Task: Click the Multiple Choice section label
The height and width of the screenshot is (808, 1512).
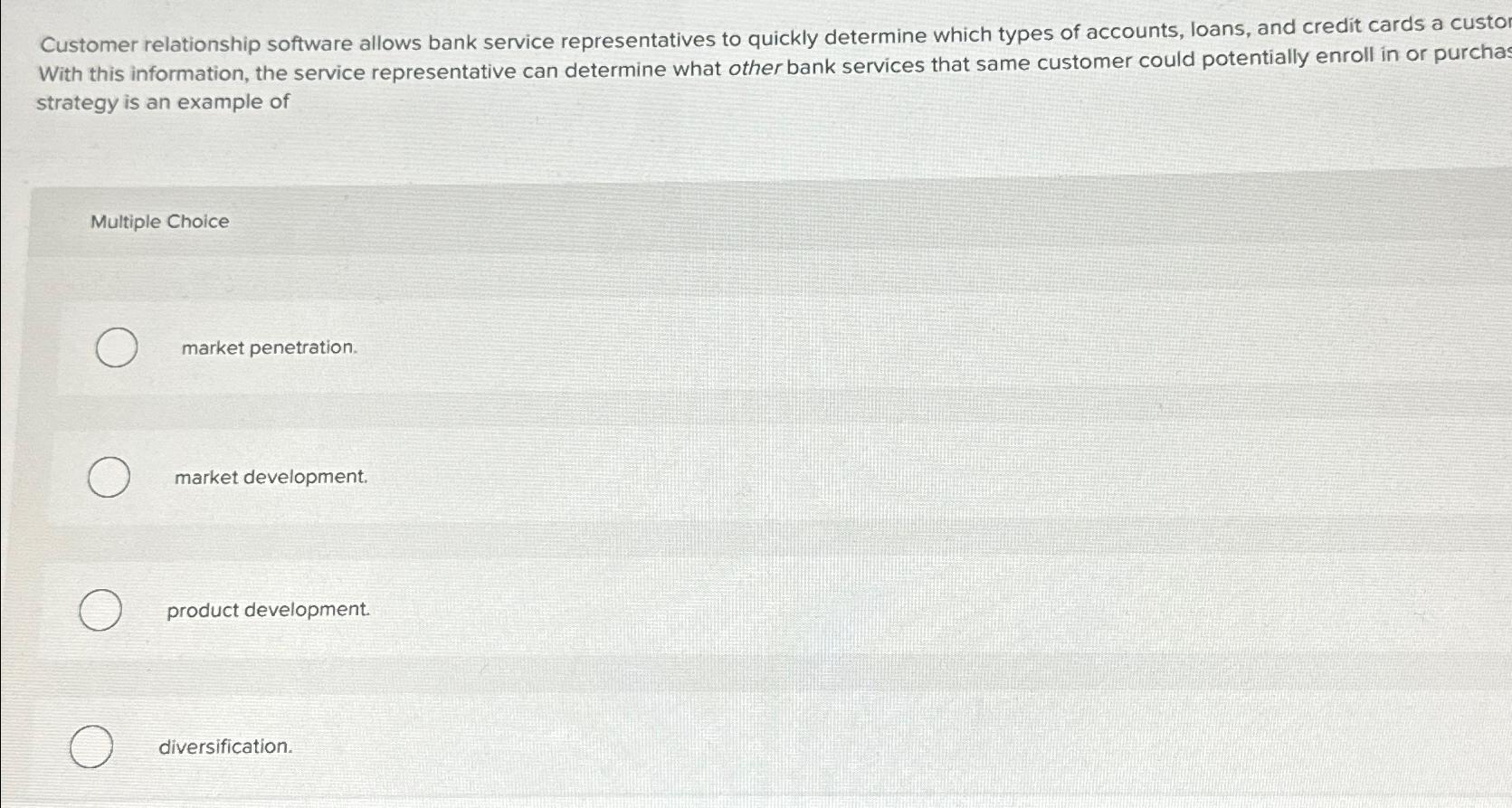Action: (x=158, y=222)
